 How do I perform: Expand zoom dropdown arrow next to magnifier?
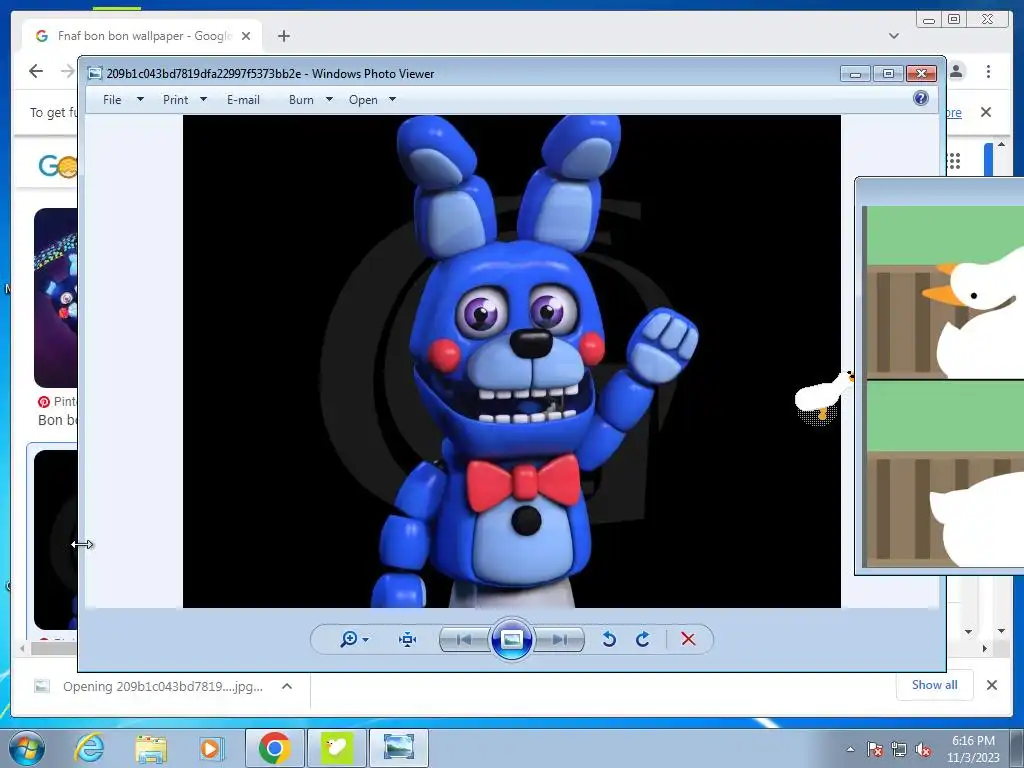366,640
